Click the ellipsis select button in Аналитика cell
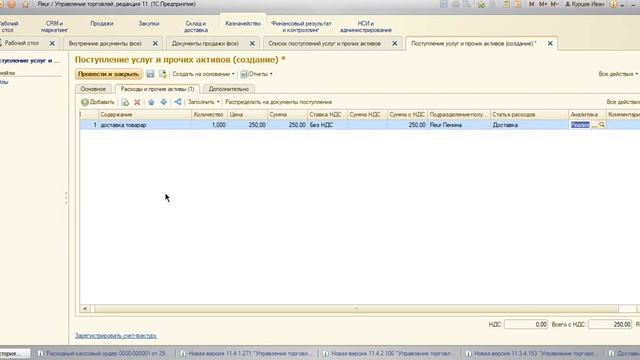Viewport: 640px width, 360px height. tap(594, 125)
